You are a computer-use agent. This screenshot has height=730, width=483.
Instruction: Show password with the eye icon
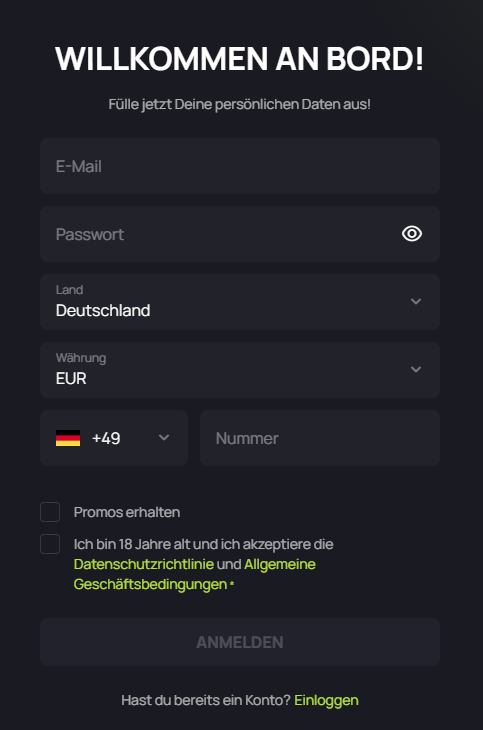pyautogui.click(x=412, y=234)
